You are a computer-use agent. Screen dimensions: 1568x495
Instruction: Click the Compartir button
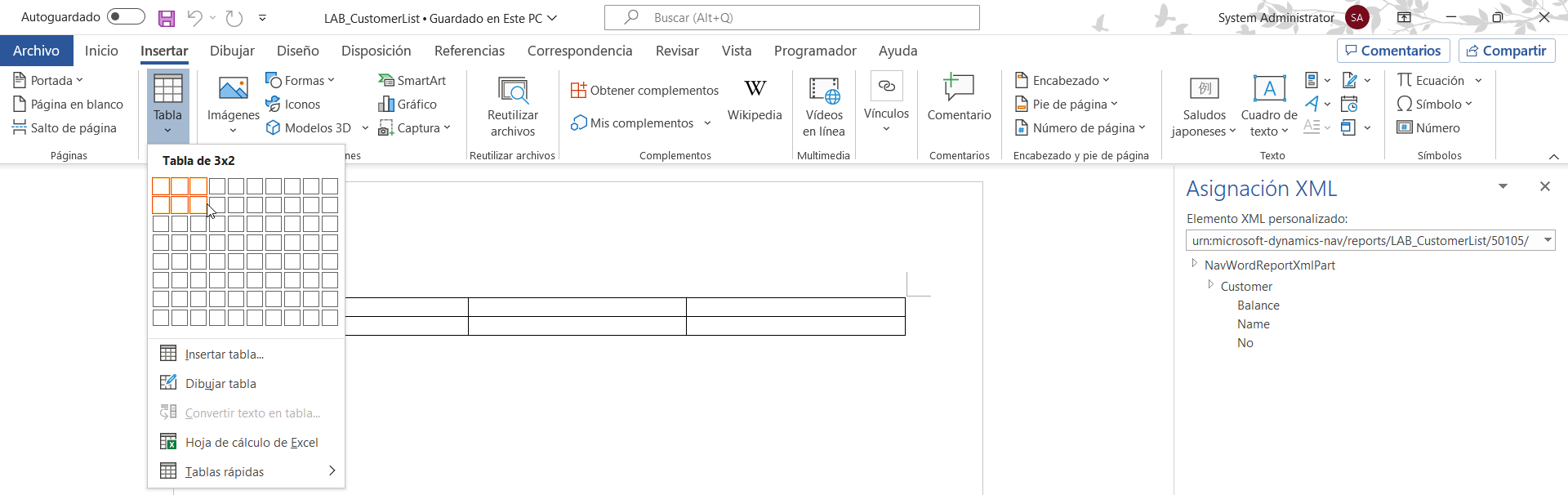point(1507,51)
